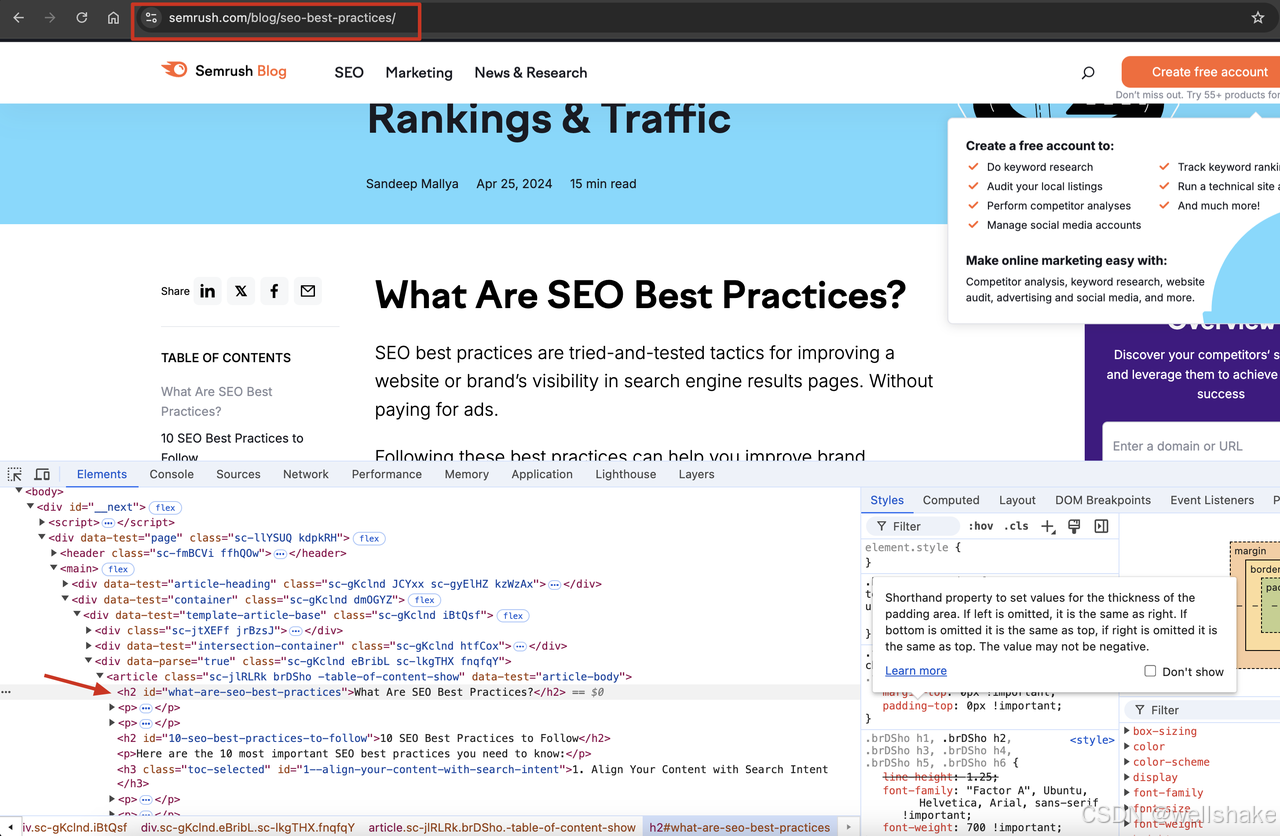The height and width of the screenshot is (836, 1280).
Task: Open the SEO navigation menu
Action: [349, 72]
